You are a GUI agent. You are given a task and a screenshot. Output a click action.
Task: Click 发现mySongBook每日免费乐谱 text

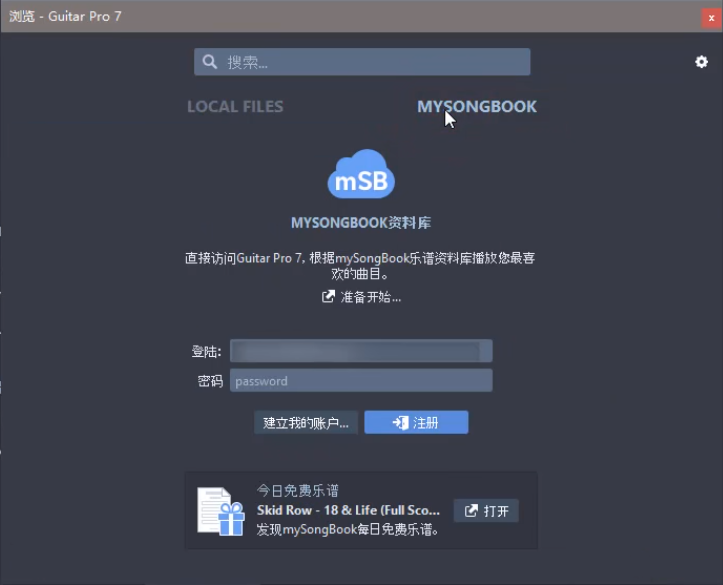click(x=348, y=530)
